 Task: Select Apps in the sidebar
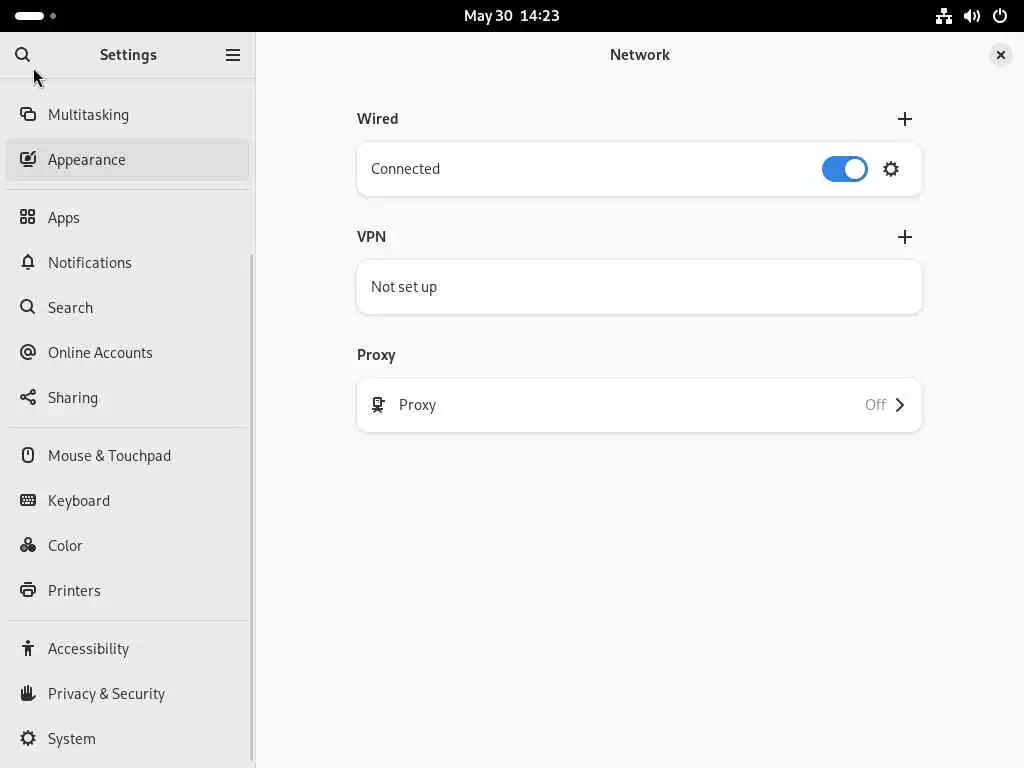pyautogui.click(x=128, y=217)
